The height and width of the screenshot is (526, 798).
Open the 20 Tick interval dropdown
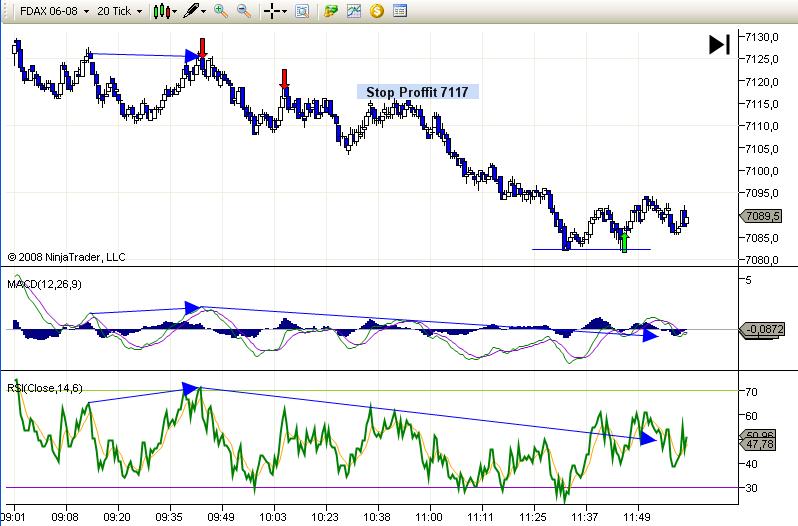119,12
